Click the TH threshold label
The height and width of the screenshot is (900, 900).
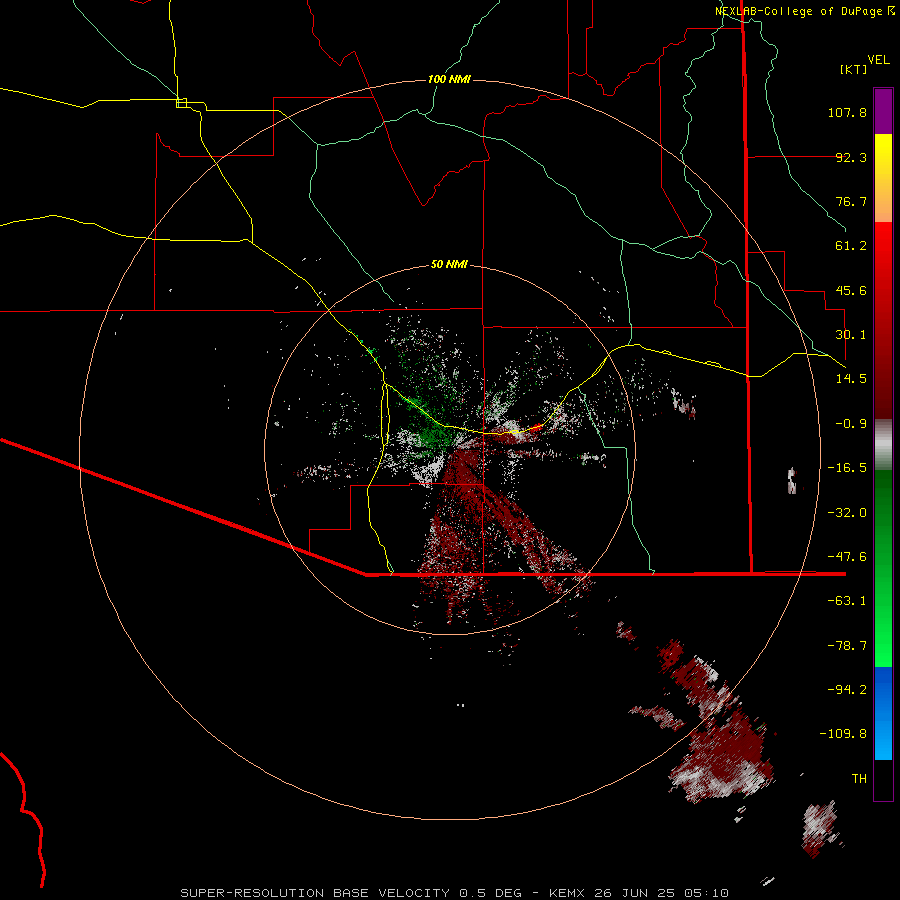click(x=859, y=778)
